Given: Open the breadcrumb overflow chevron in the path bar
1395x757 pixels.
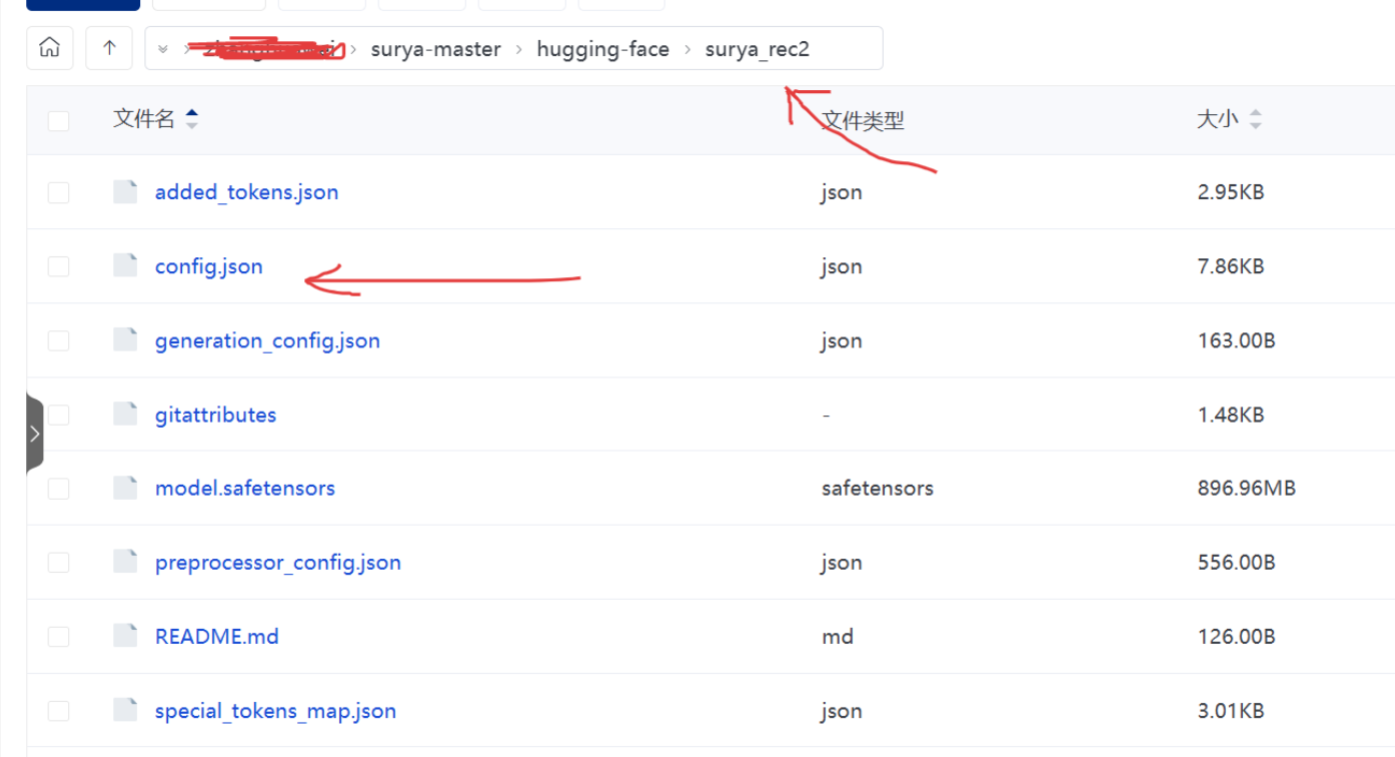Looking at the screenshot, I should [162, 48].
